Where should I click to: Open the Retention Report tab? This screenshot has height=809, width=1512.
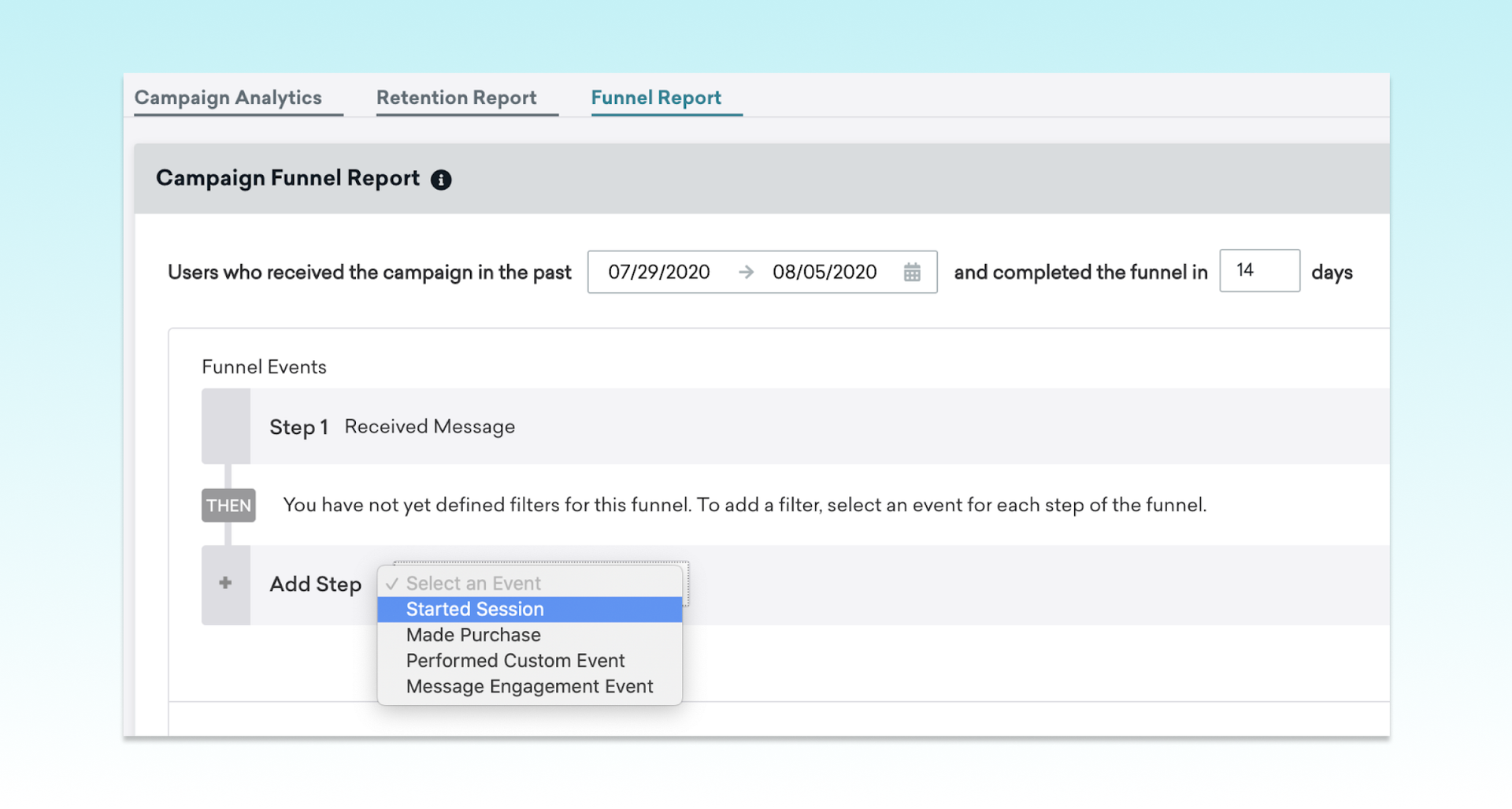456,98
